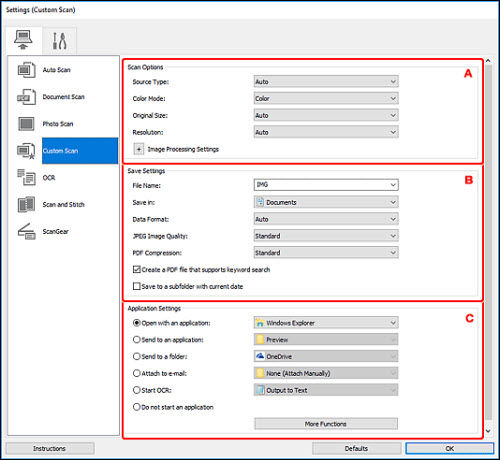Click the Preview folder icon

pyautogui.click(x=260, y=339)
